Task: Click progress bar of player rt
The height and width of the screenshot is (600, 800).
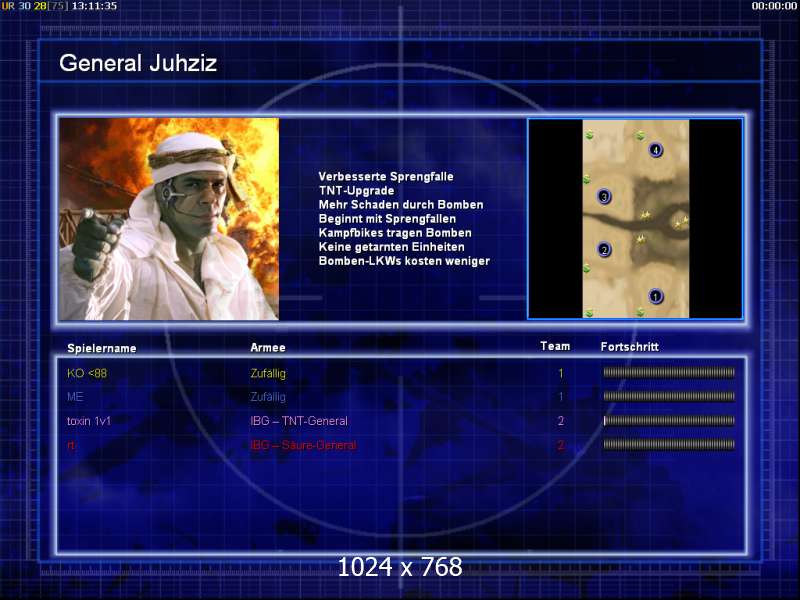Action: click(x=669, y=444)
